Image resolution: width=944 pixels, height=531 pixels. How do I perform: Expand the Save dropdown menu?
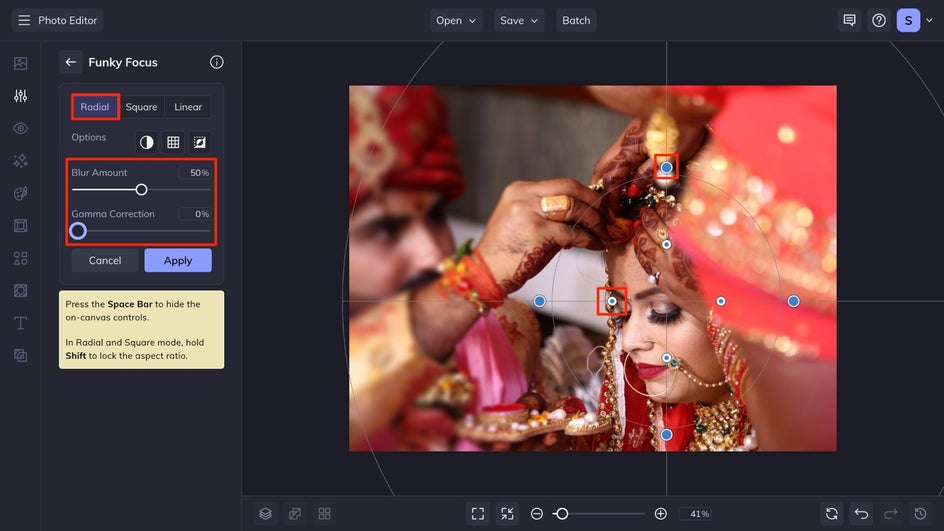tap(519, 20)
